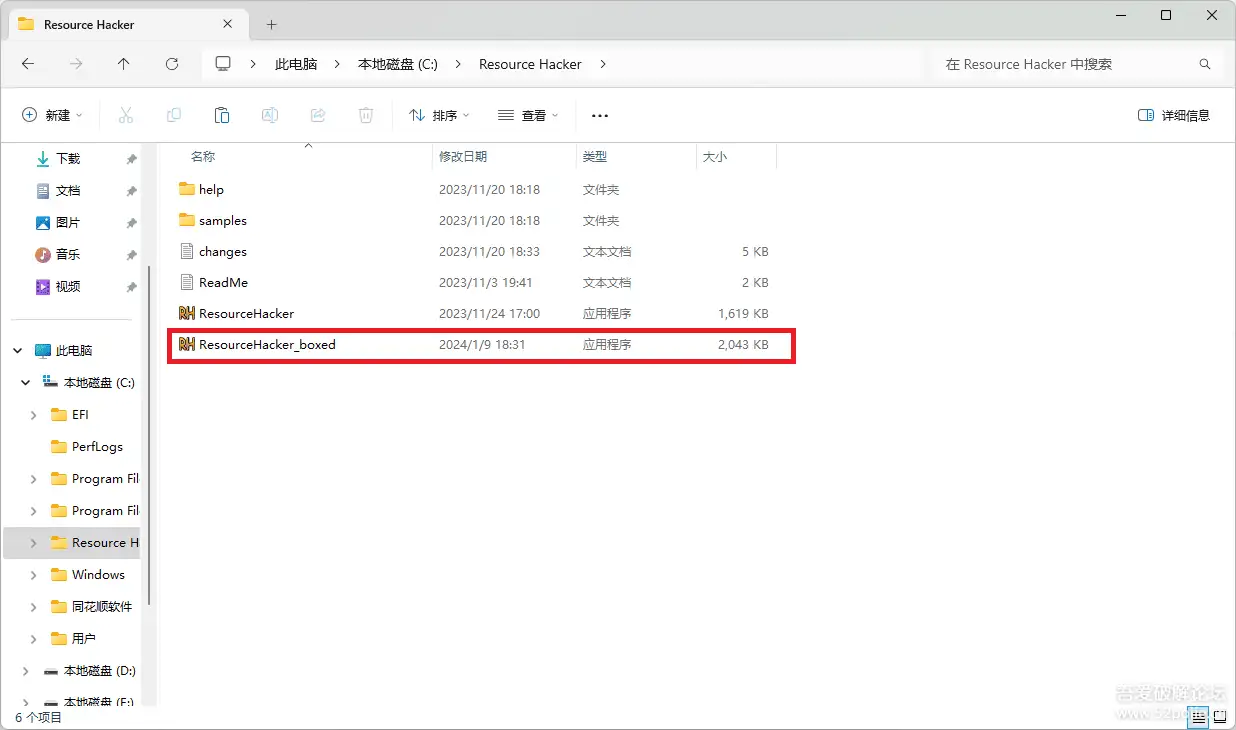Collapse the 本地磁盘 (C:) tree node
The width and height of the screenshot is (1236, 730).
(x=26, y=383)
